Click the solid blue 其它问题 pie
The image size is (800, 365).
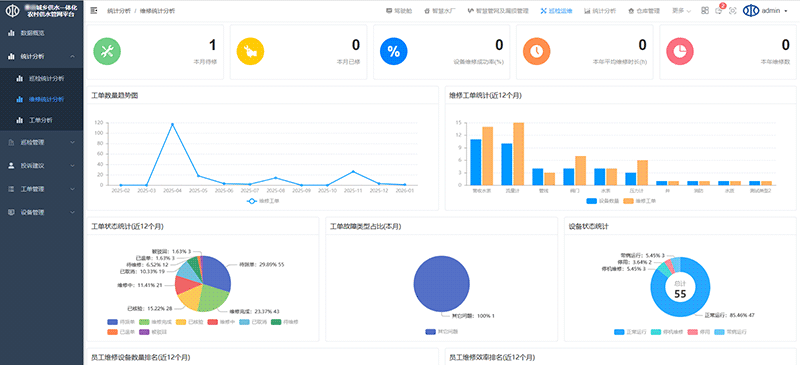tap(441, 283)
